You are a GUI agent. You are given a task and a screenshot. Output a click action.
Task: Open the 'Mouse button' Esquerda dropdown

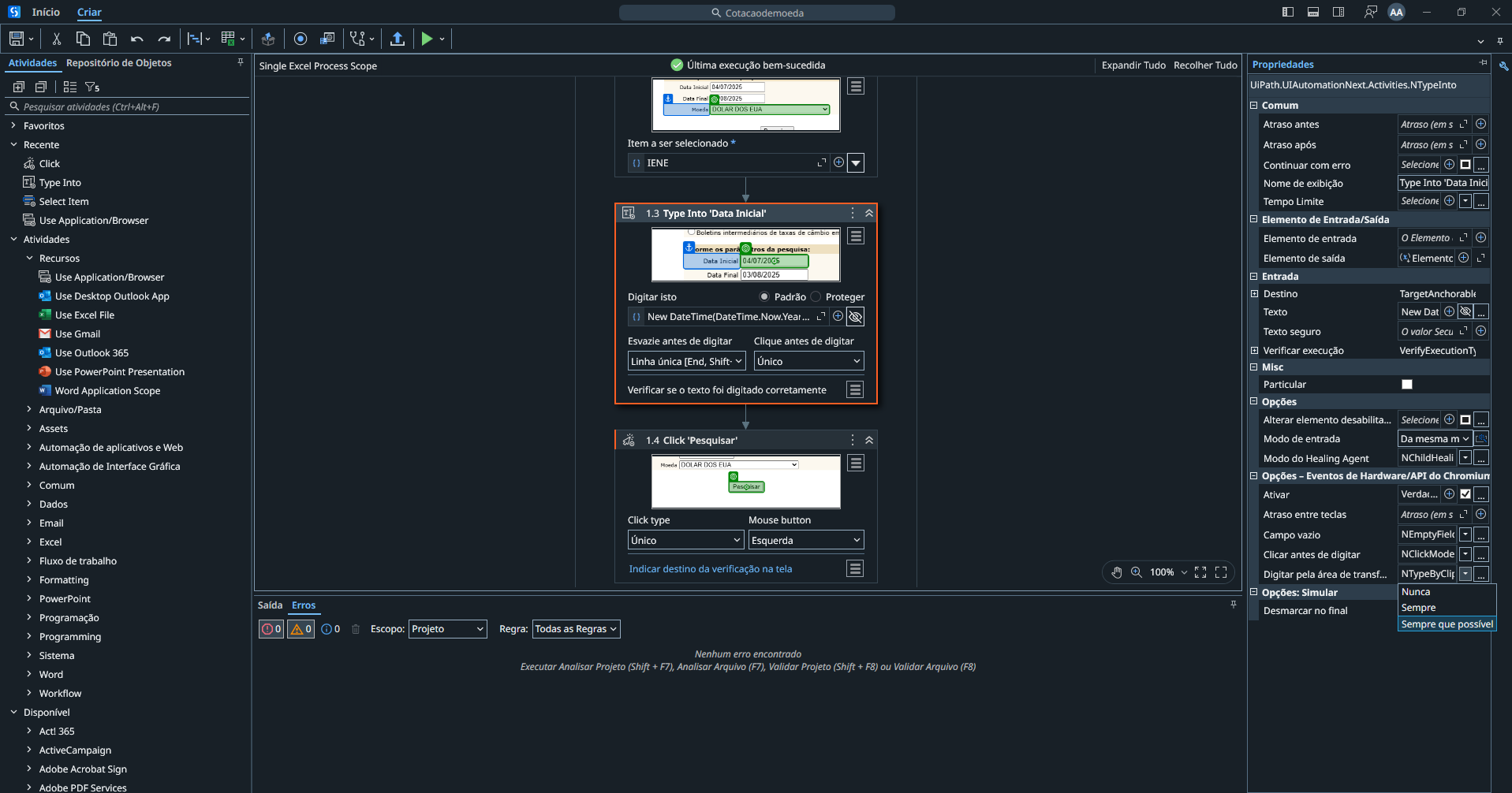click(806, 540)
